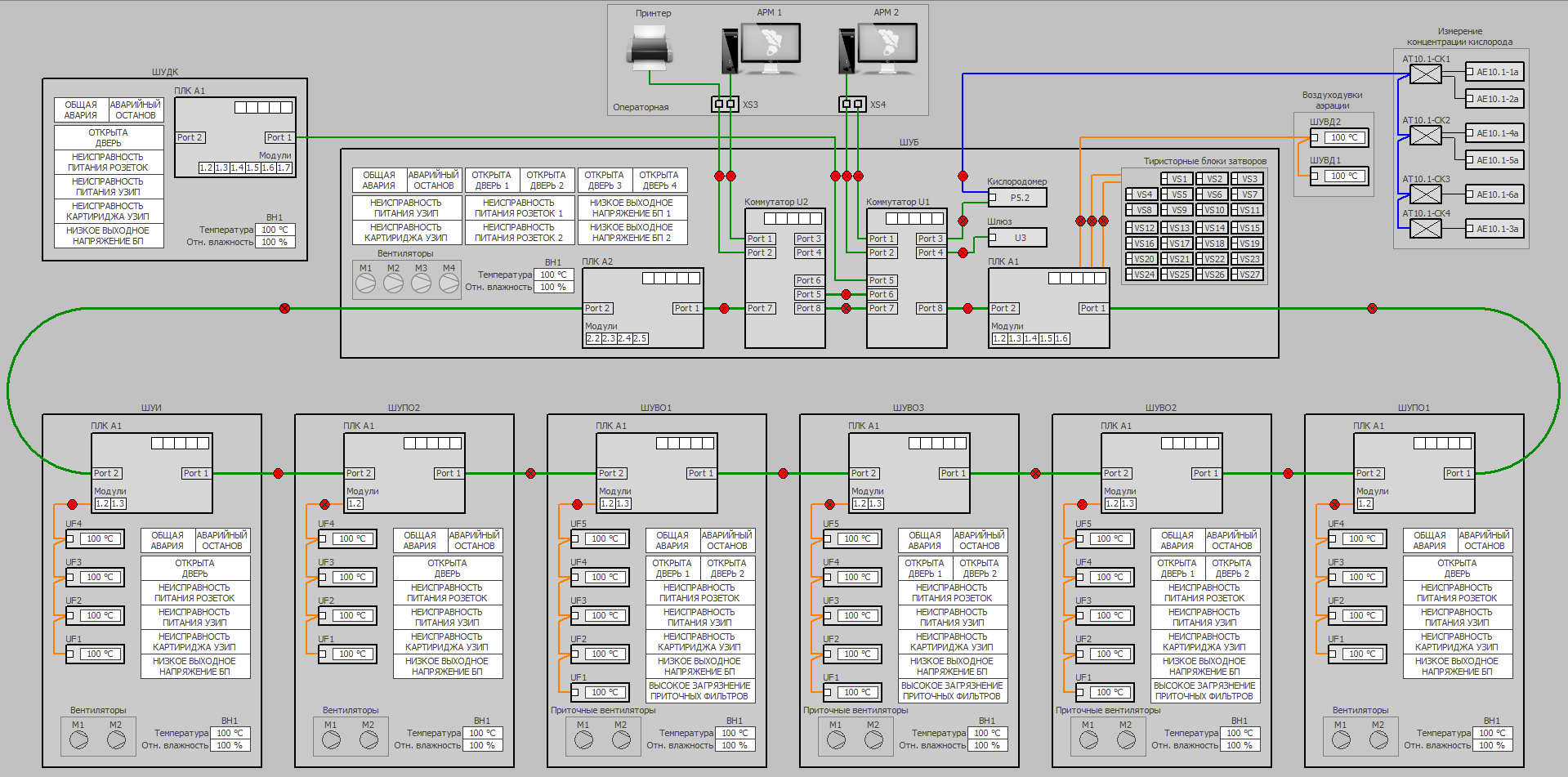Toggle the square indicator beside VS1
This screenshot has width=1568, height=777.
[x=1164, y=179]
